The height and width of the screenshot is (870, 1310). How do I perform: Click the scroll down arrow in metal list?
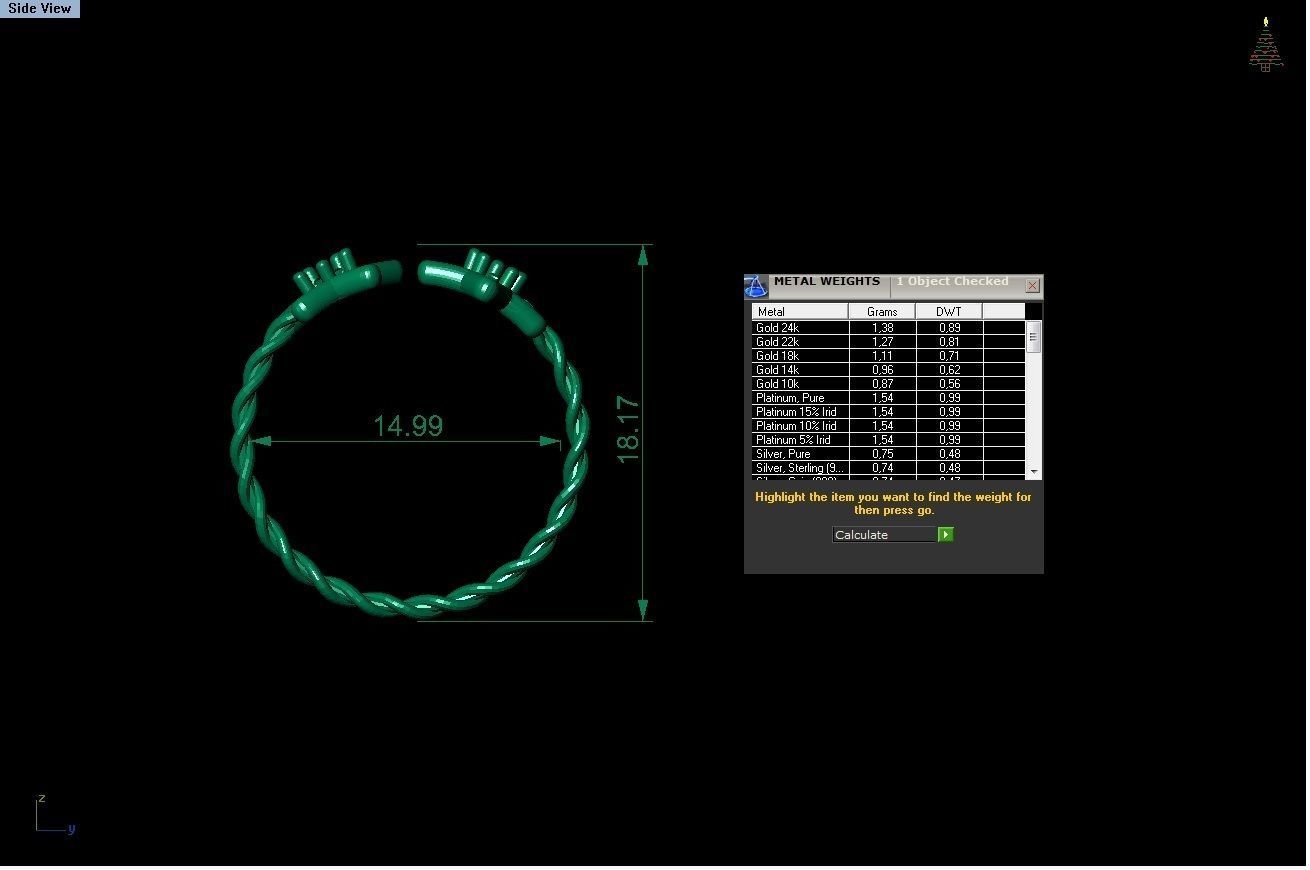pyautogui.click(x=1034, y=471)
